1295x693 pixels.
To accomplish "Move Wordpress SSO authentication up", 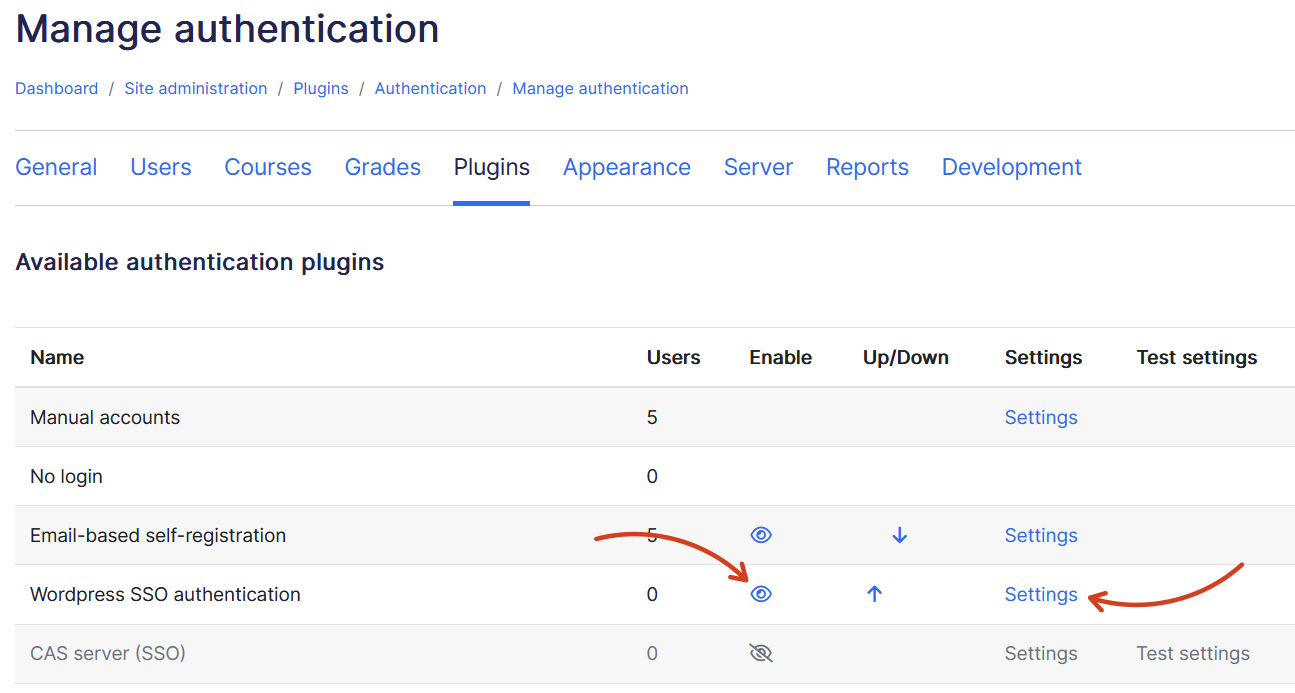I will (x=874, y=594).
